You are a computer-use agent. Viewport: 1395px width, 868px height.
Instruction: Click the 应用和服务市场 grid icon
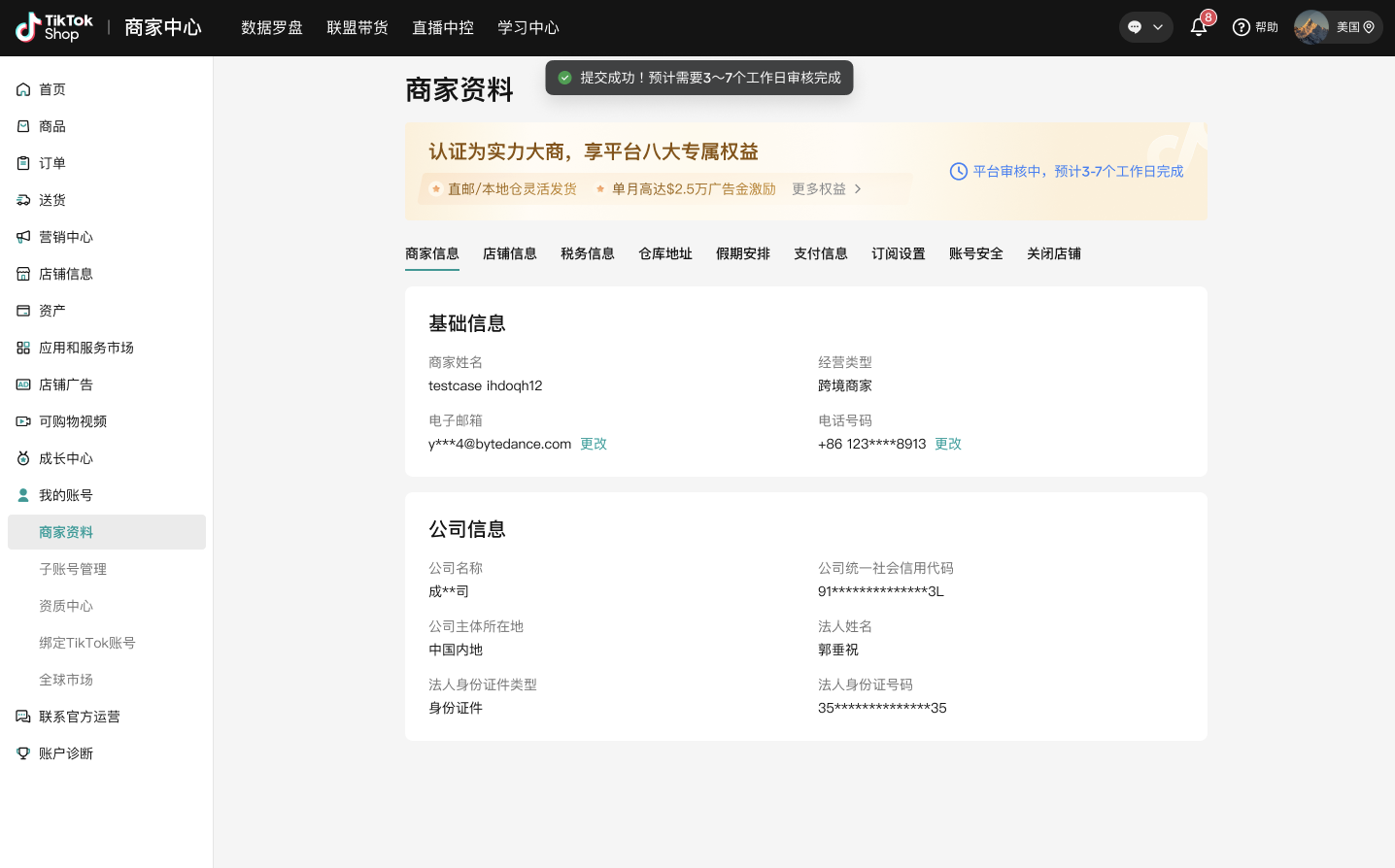click(23, 348)
